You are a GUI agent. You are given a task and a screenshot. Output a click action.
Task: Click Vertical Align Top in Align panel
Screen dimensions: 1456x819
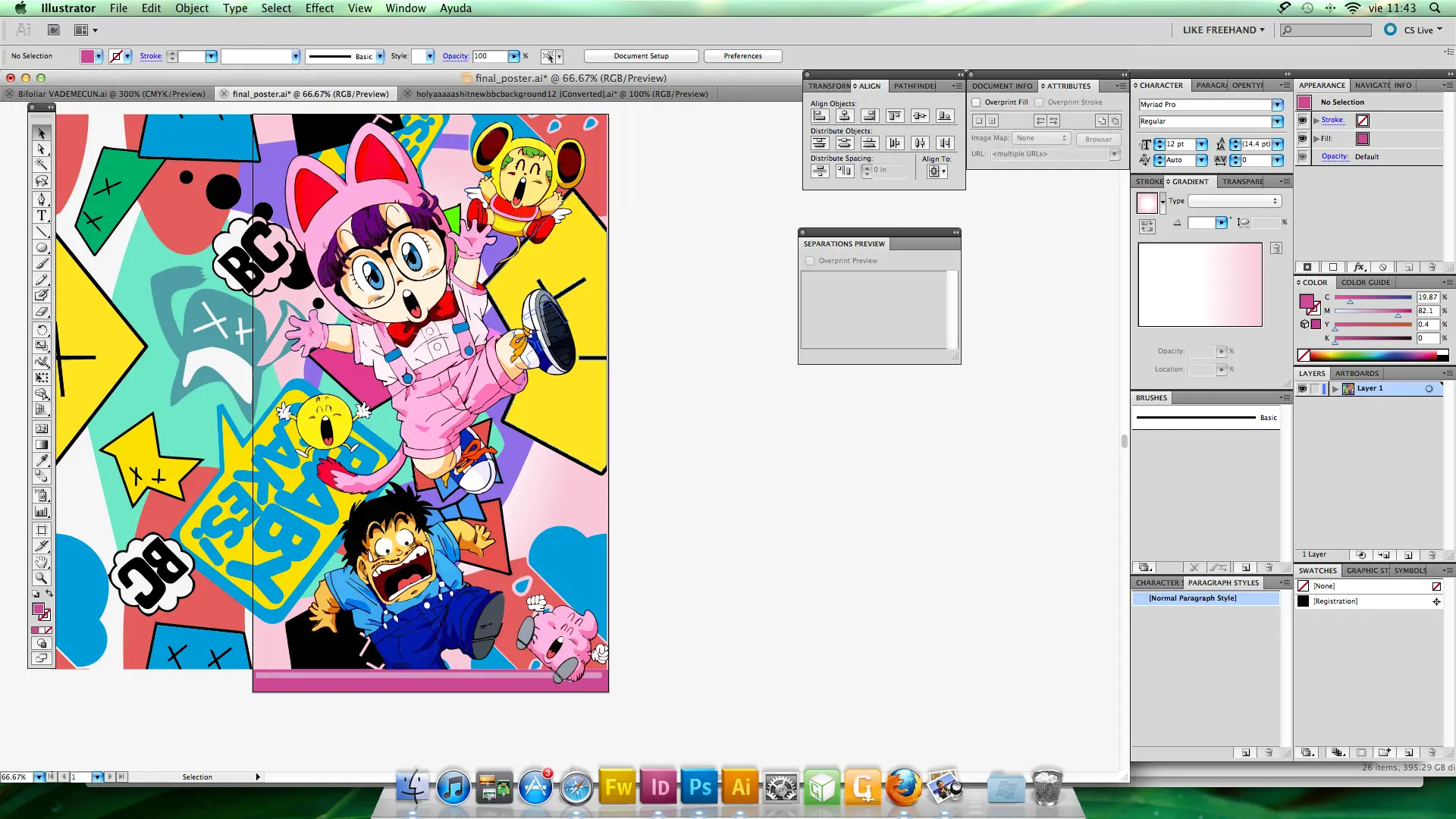(x=895, y=116)
